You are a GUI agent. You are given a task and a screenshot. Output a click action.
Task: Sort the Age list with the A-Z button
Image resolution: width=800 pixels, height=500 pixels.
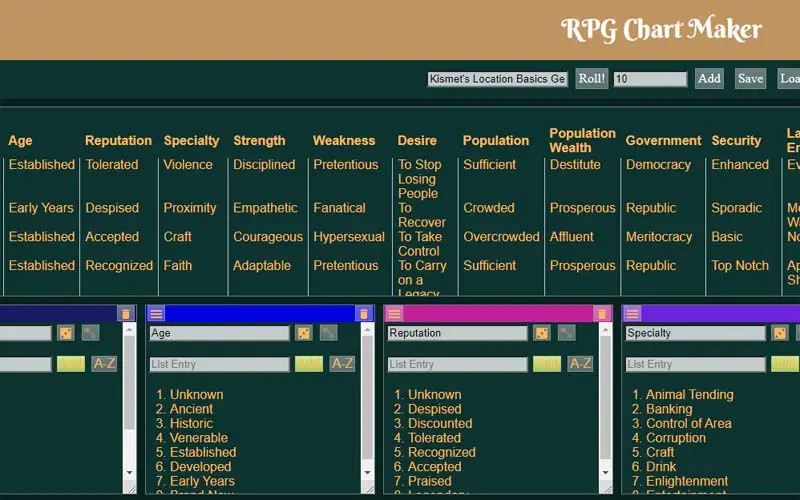[x=342, y=364]
